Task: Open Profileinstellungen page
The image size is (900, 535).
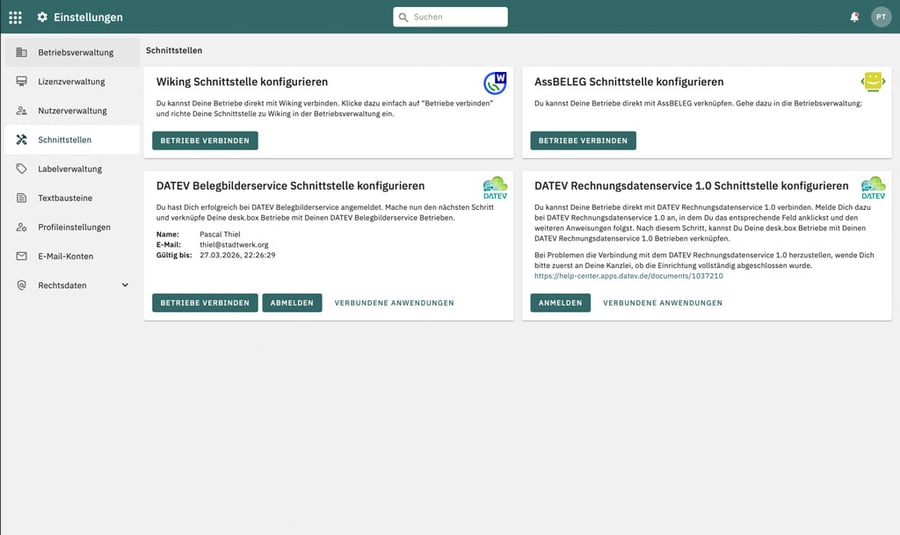Action: pyautogui.click(x=72, y=227)
